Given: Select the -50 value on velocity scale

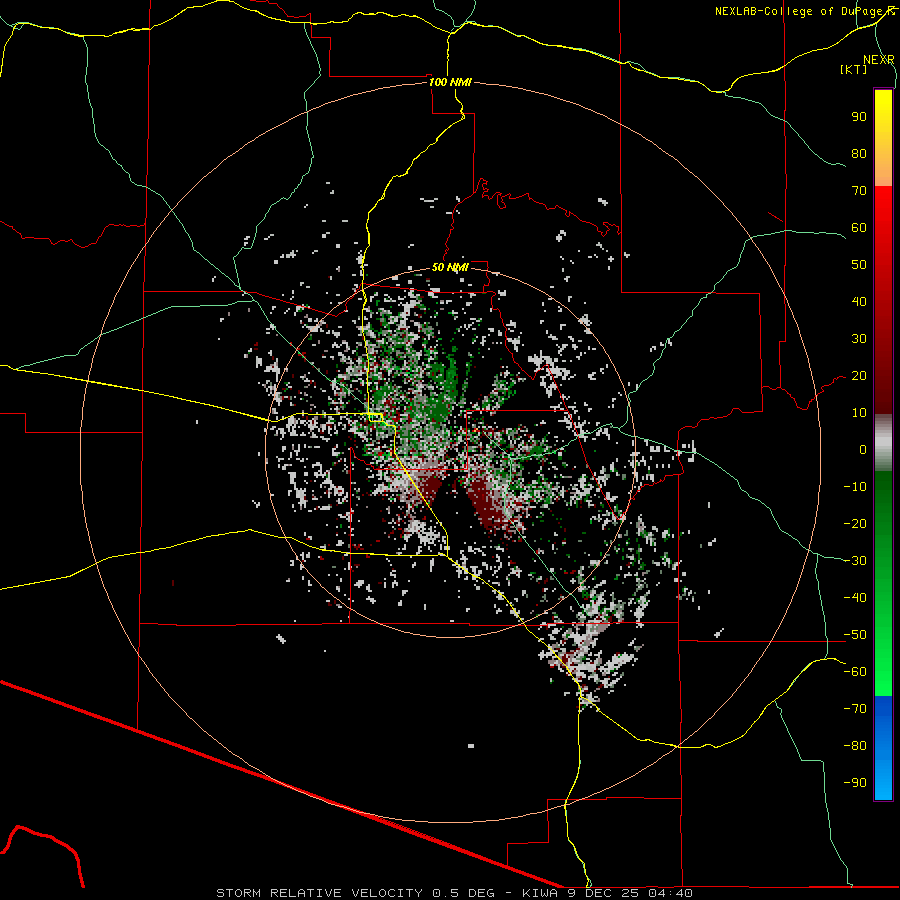Looking at the screenshot, I should 855,635.
